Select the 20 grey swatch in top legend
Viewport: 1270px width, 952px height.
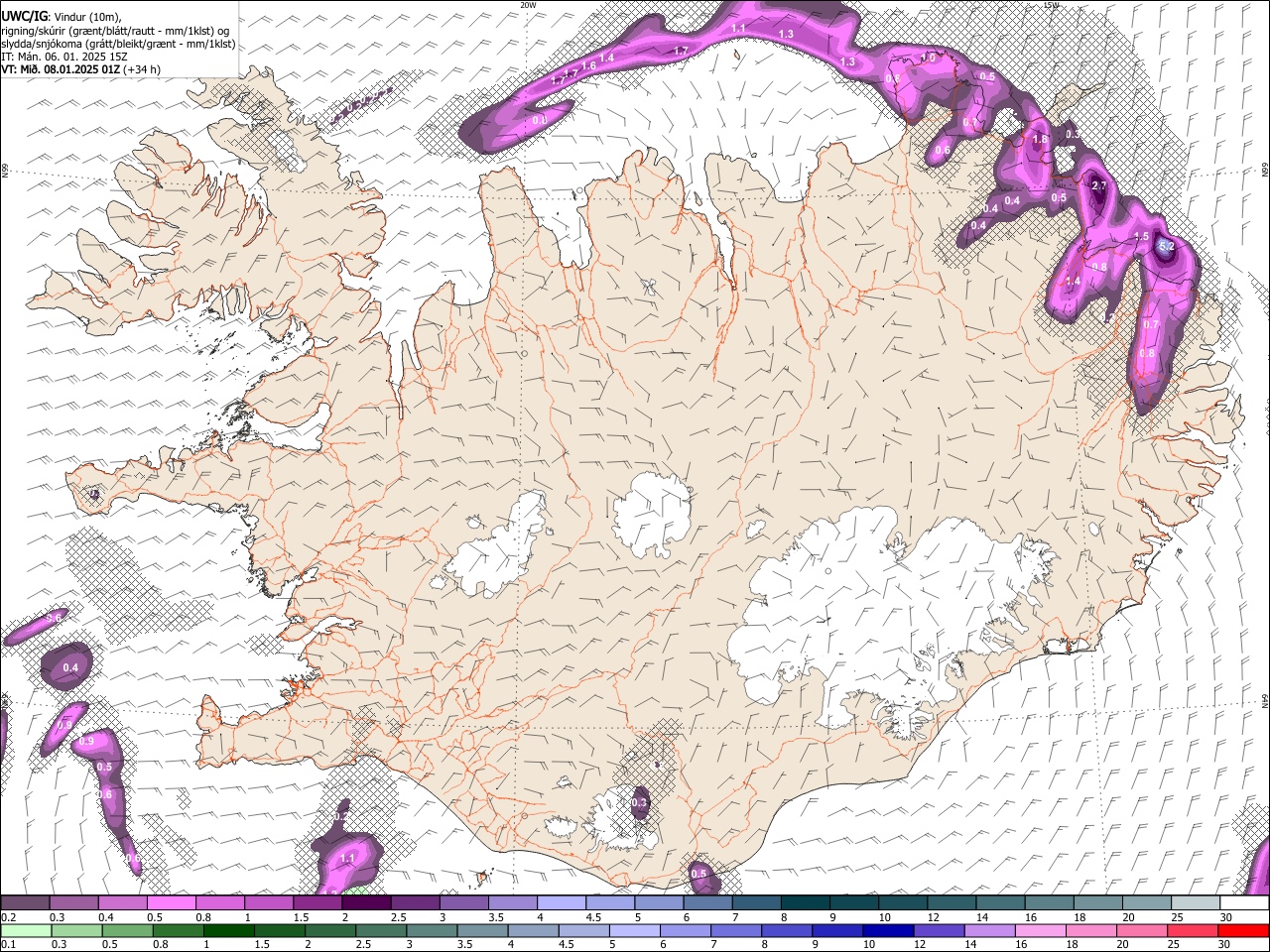1148,902
